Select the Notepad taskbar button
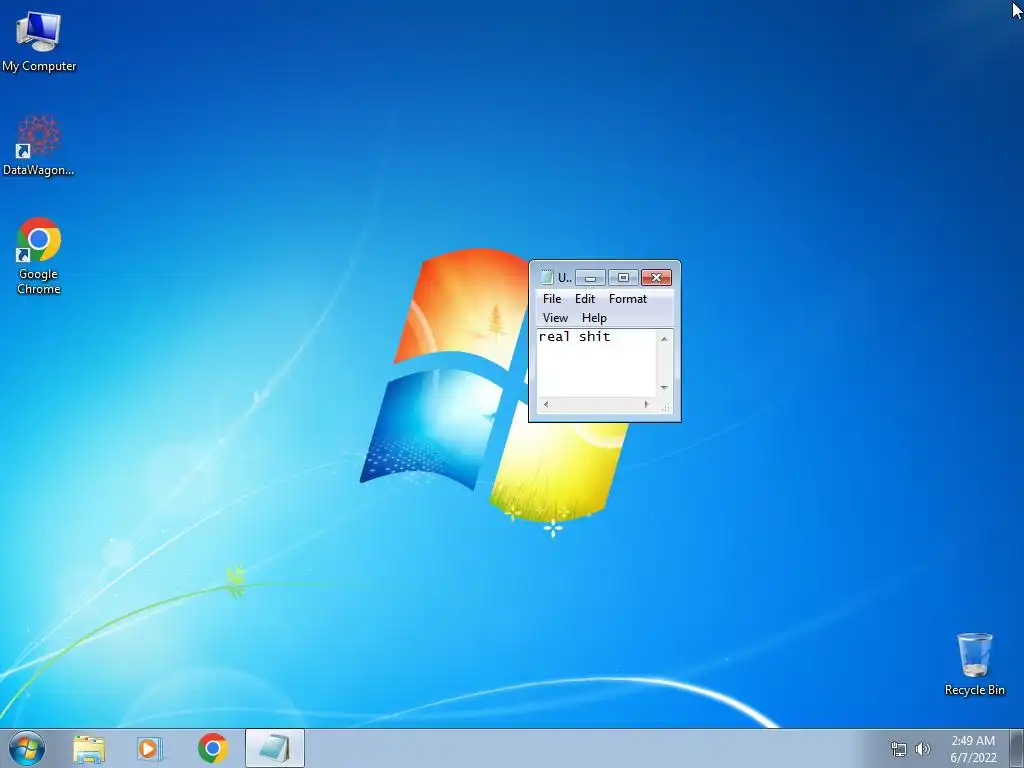 point(274,748)
